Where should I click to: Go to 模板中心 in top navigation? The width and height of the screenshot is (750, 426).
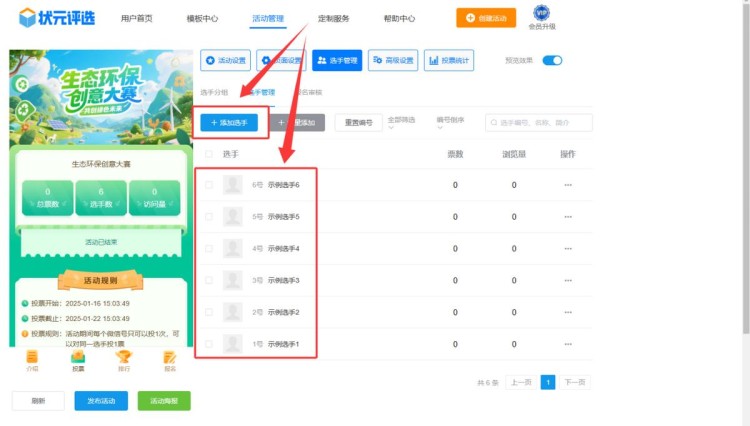[202, 19]
